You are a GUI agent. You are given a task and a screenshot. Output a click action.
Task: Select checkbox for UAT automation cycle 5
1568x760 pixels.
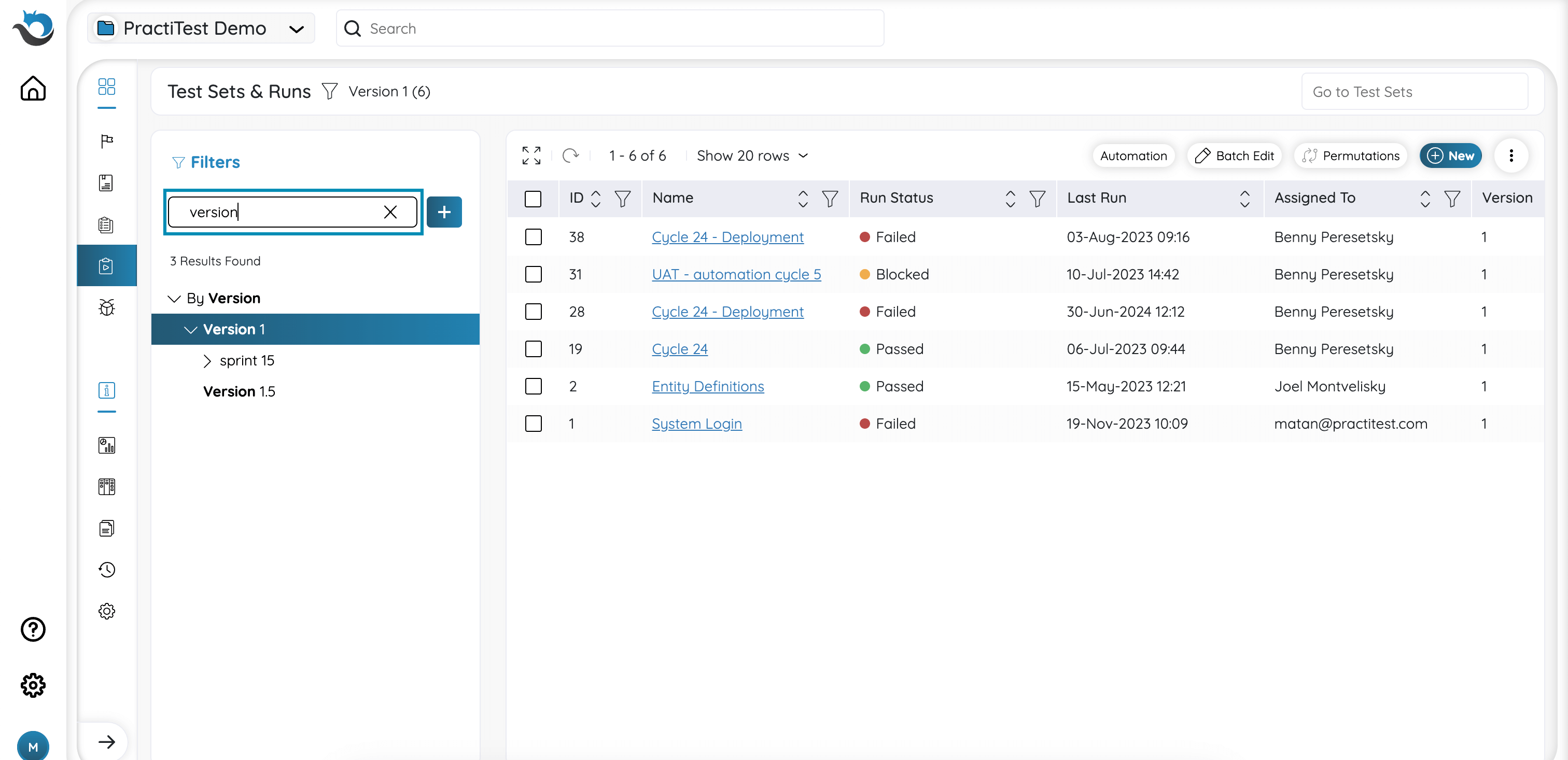pos(533,274)
